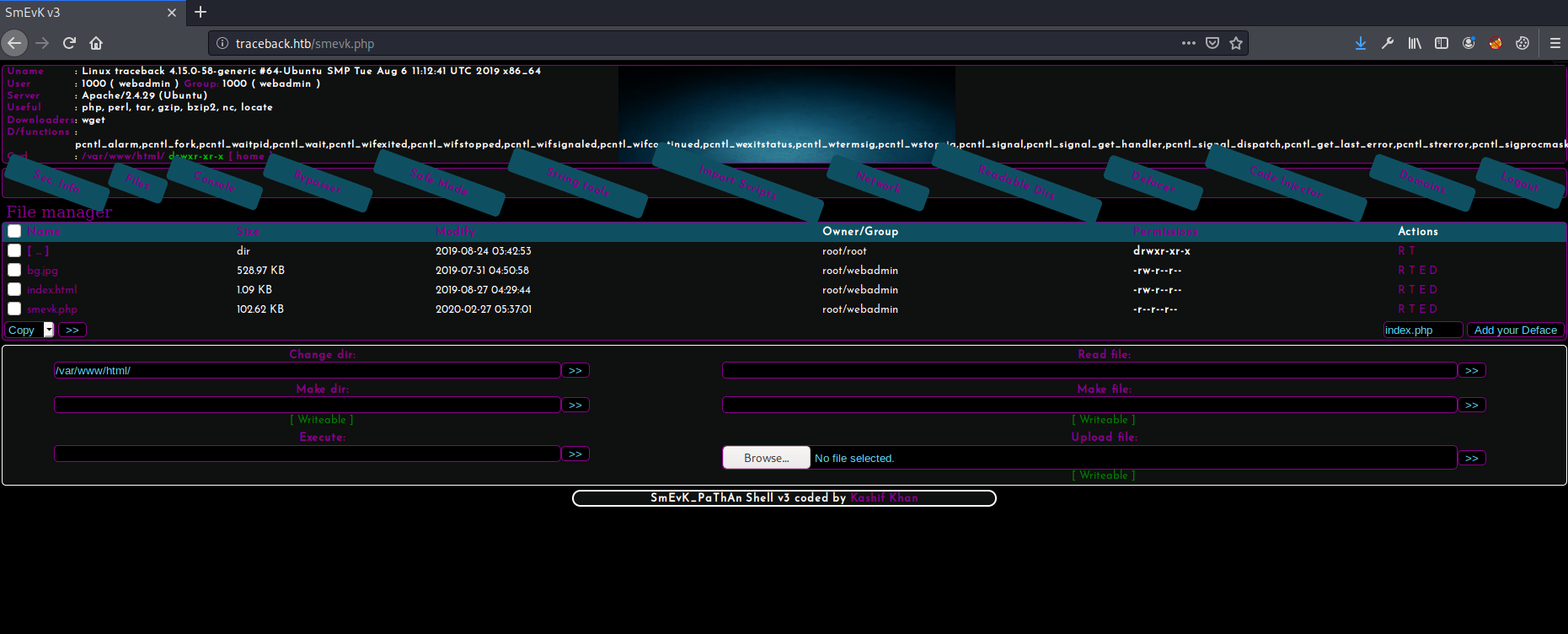Go to the browser home icon
The height and width of the screenshot is (634, 1568).
point(96,43)
